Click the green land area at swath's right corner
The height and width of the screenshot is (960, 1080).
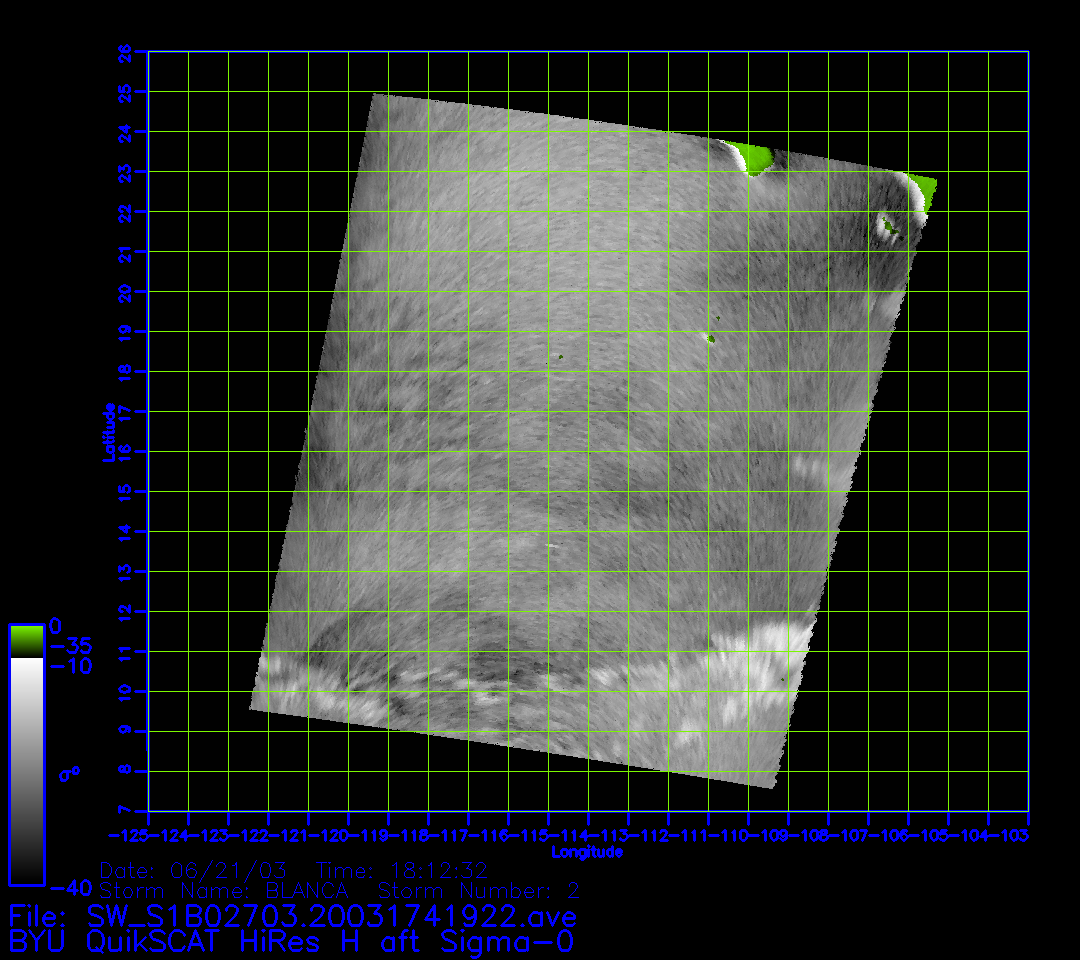pos(924,190)
